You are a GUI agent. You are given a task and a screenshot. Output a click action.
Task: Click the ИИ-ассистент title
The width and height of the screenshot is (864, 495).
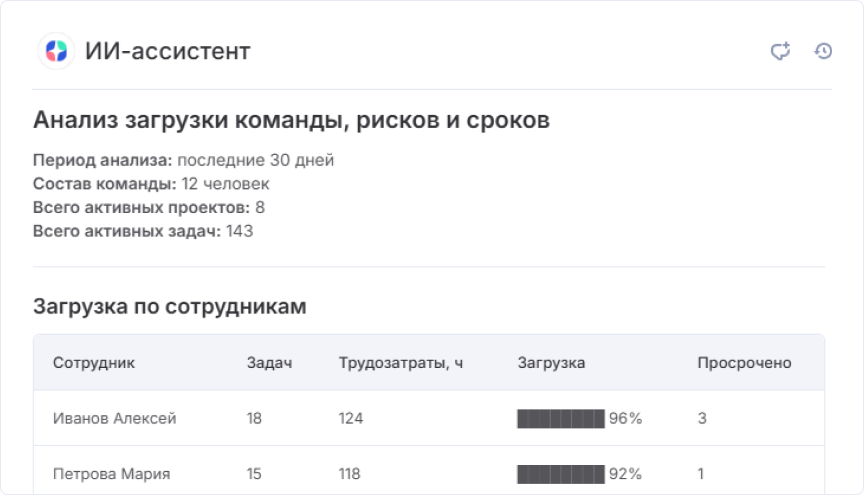tap(168, 51)
